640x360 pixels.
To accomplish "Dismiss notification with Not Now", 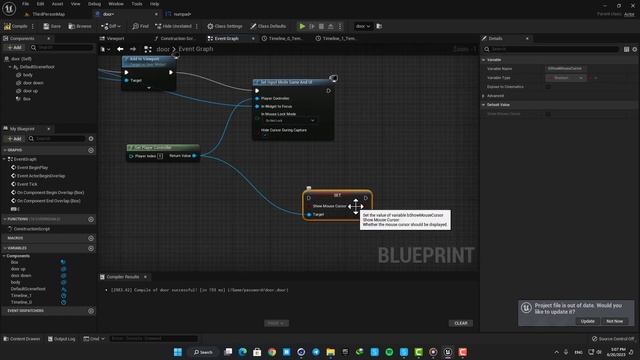I will [x=615, y=321].
